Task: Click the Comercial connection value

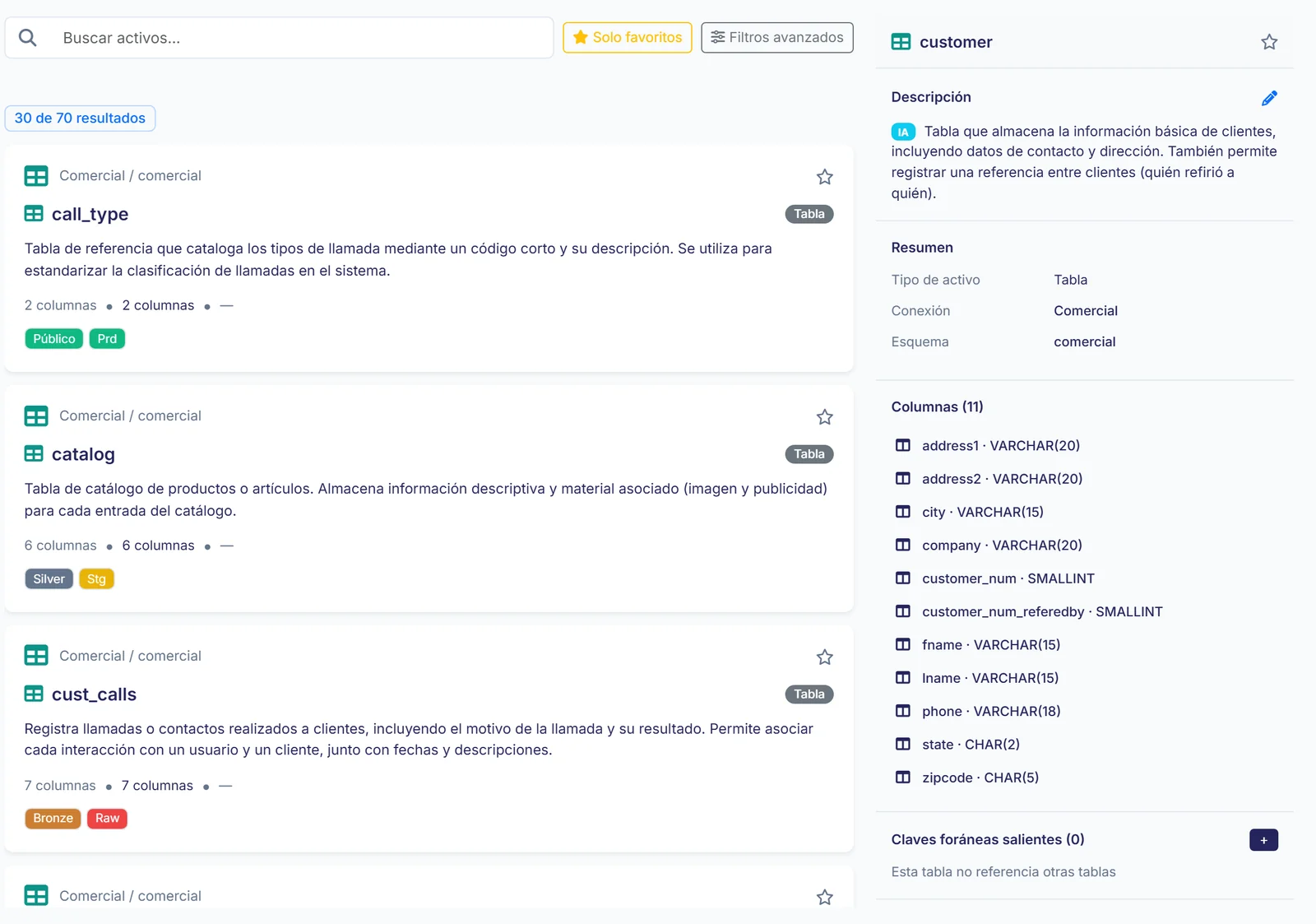Action: [1086, 311]
